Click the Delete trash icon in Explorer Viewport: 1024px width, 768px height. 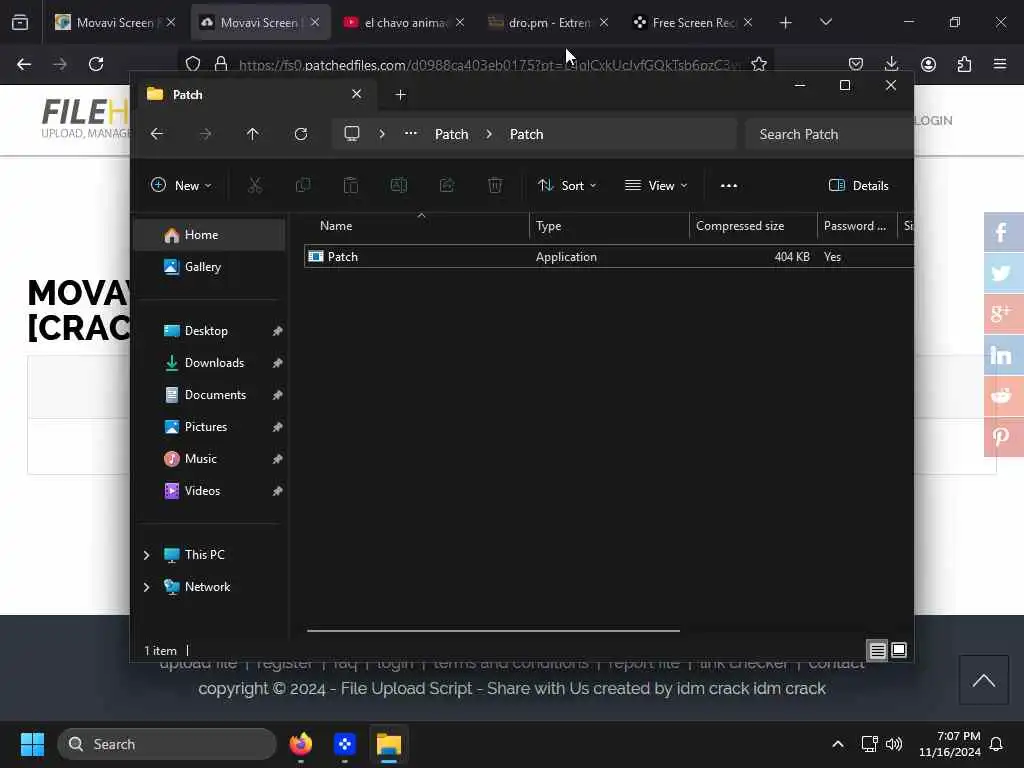coord(495,185)
